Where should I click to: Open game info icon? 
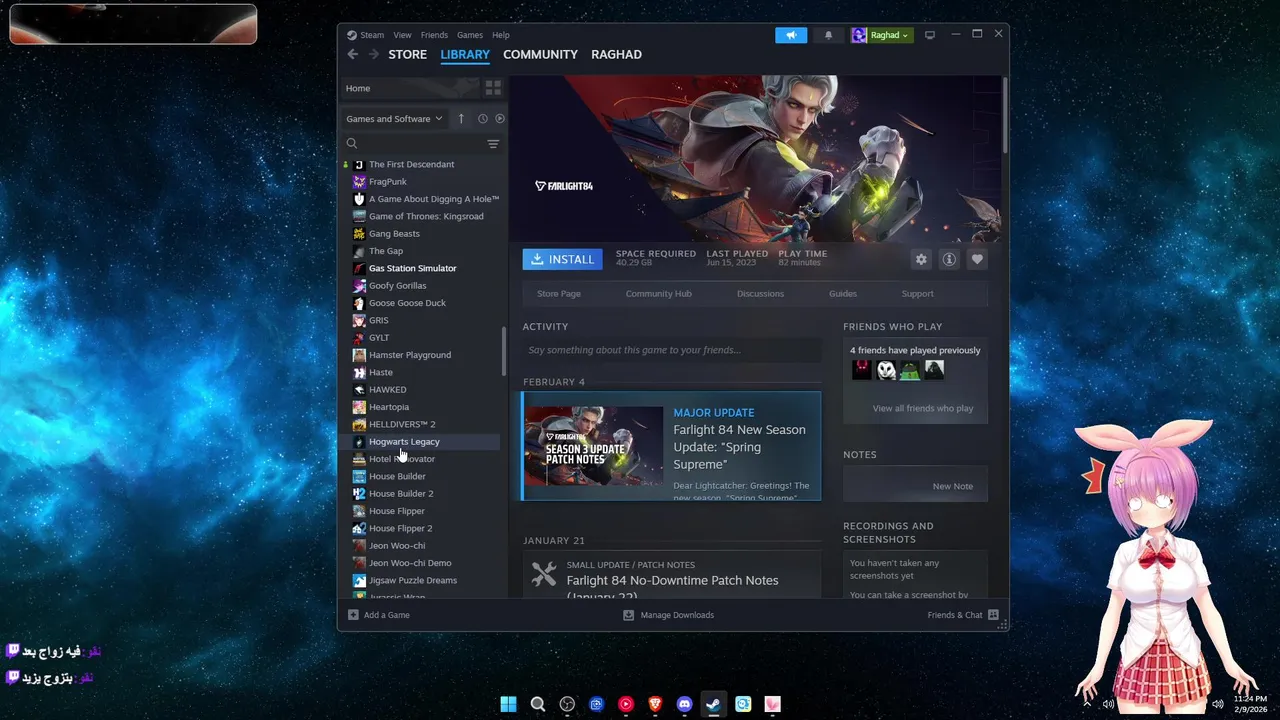(x=949, y=259)
